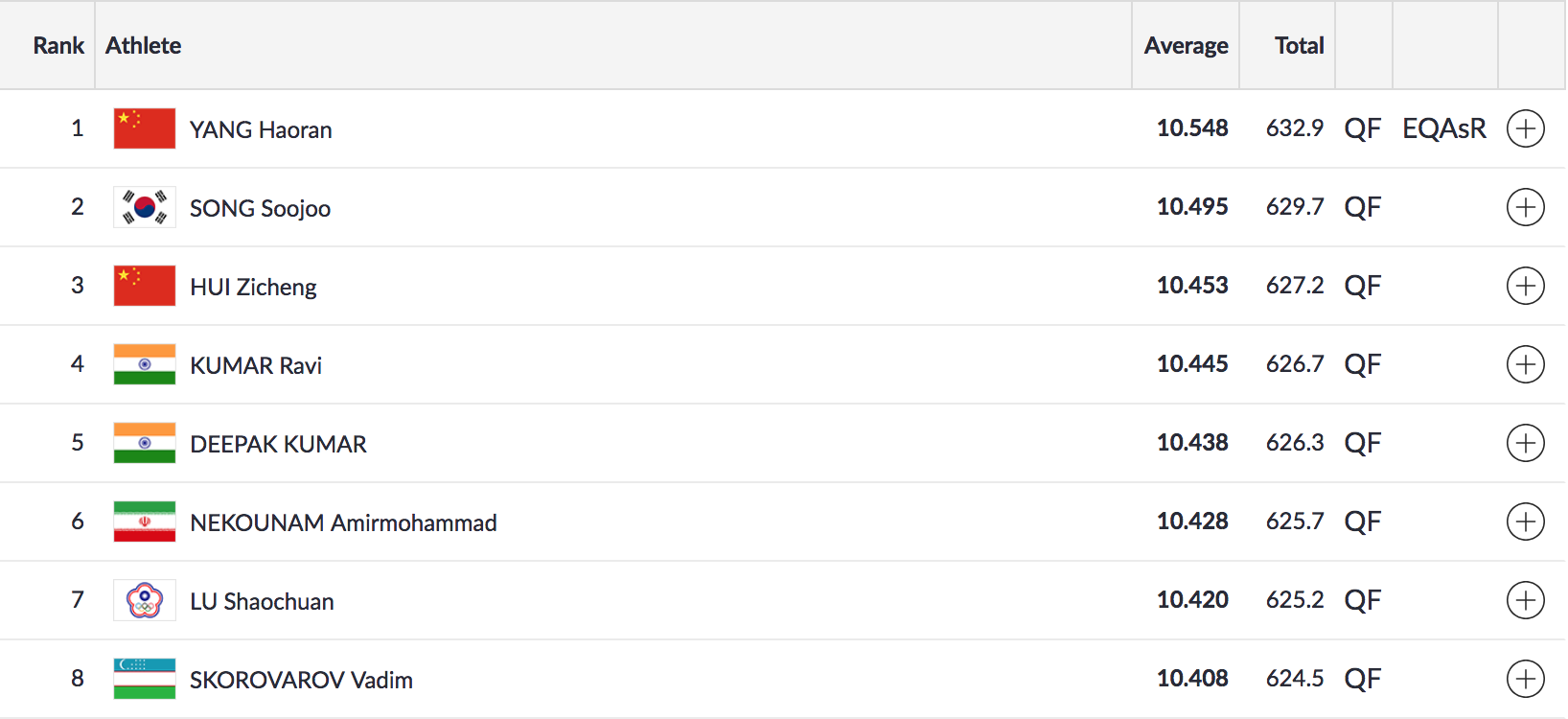Open plus icon for HUI Zicheng

[x=1525, y=286]
